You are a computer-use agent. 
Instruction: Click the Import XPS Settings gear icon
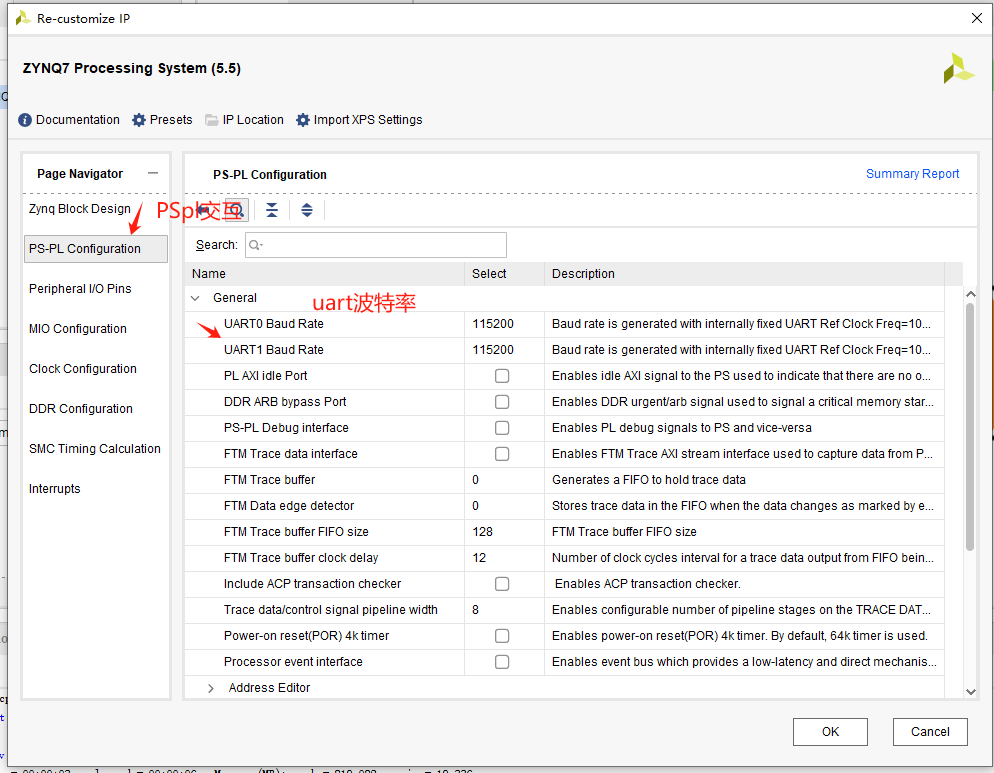pyautogui.click(x=303, y=120)
